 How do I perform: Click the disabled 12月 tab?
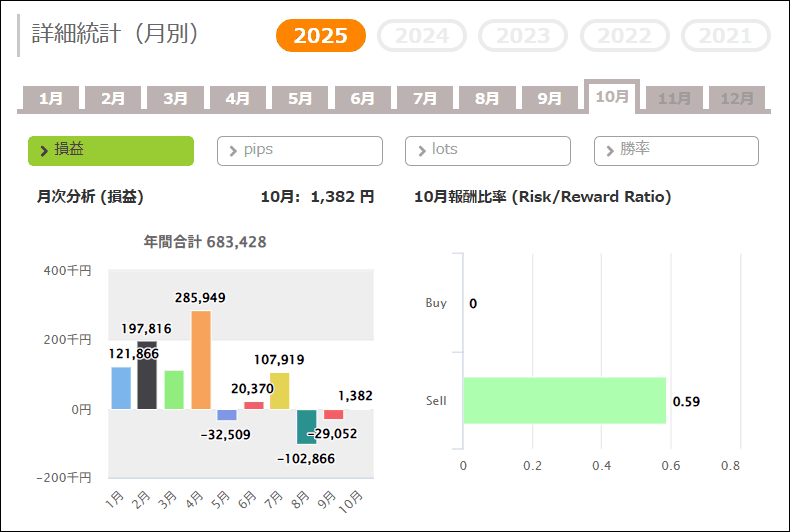737,98
